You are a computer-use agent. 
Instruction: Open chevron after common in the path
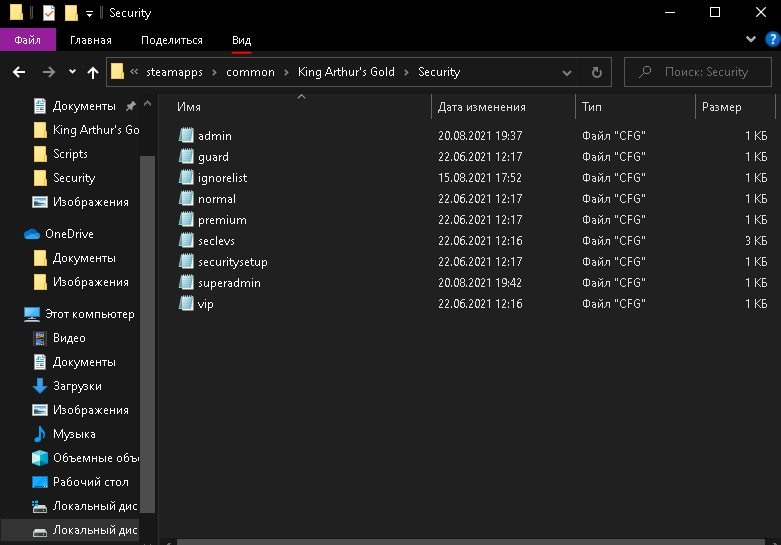click(x=286, y=72)
